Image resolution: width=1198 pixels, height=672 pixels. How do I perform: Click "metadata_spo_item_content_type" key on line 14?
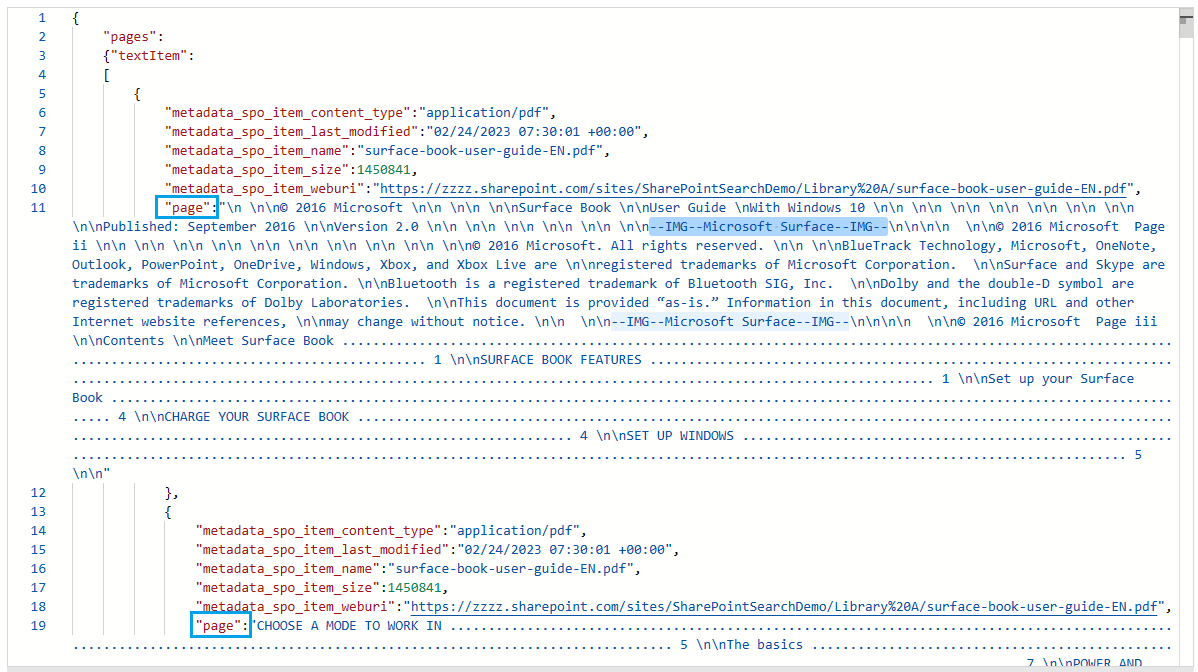click(319, 531)
